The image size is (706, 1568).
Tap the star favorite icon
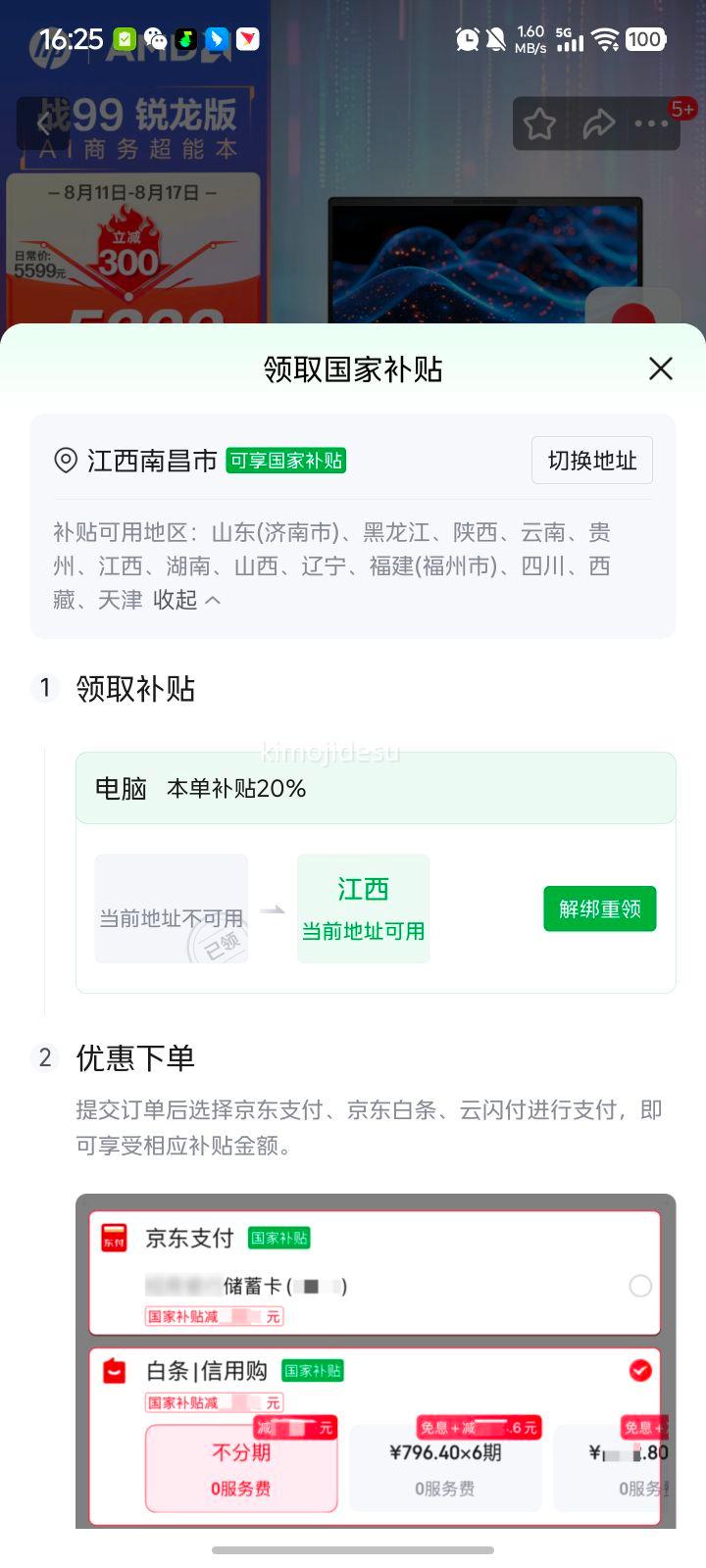pos(539,124)
